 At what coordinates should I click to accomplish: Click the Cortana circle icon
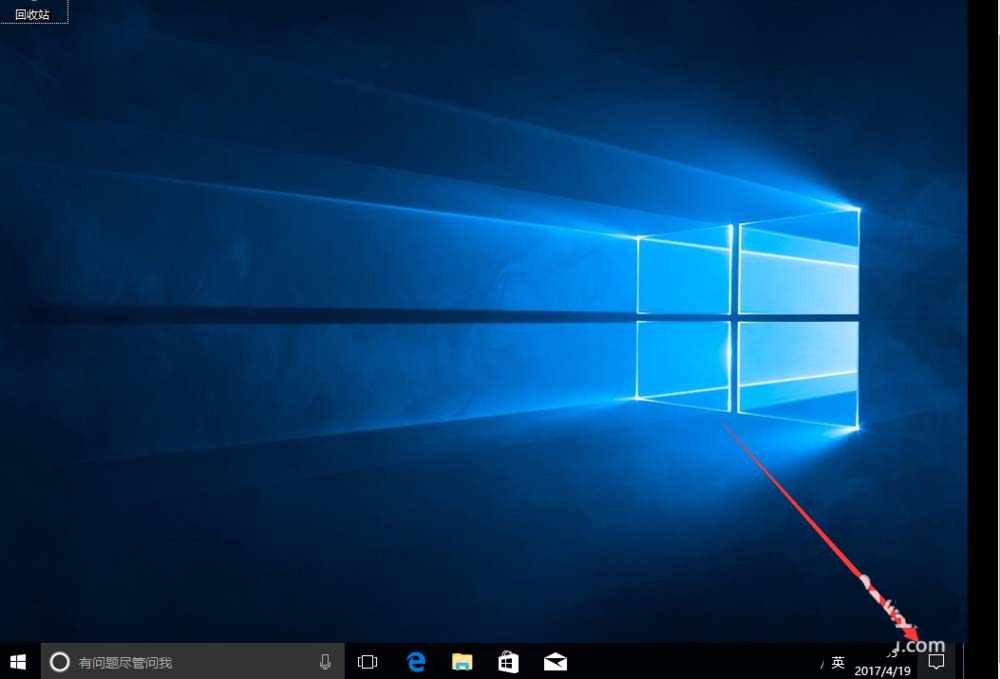coord(59,661)
